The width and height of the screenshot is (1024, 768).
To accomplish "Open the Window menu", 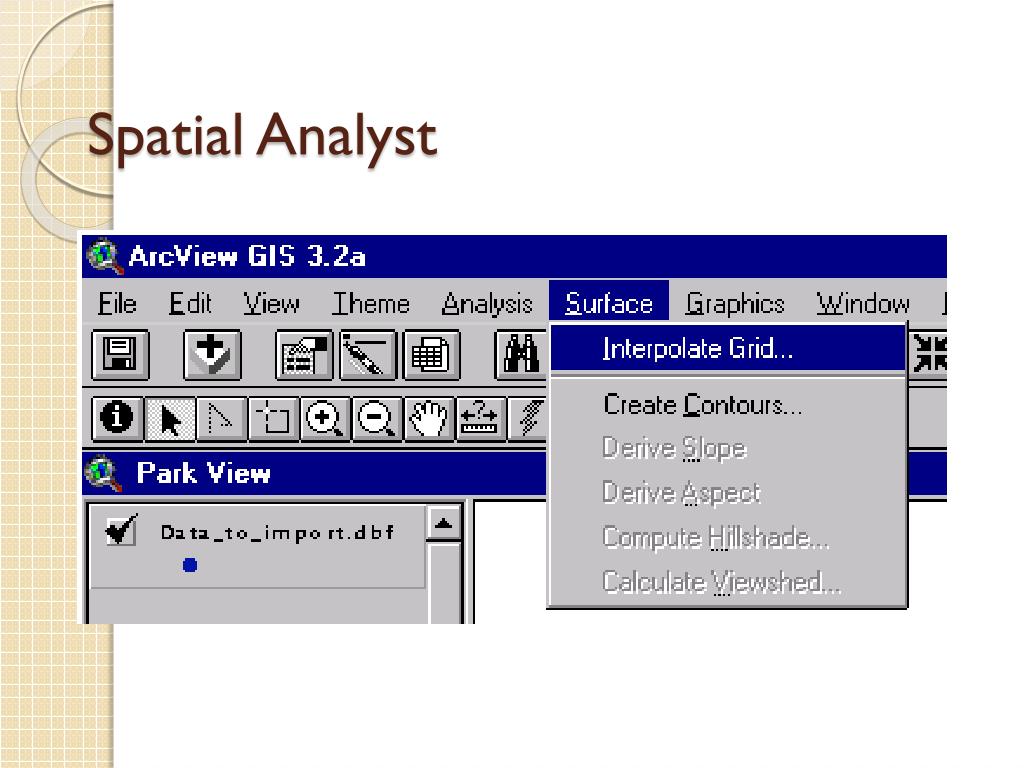I will [863, 304].
